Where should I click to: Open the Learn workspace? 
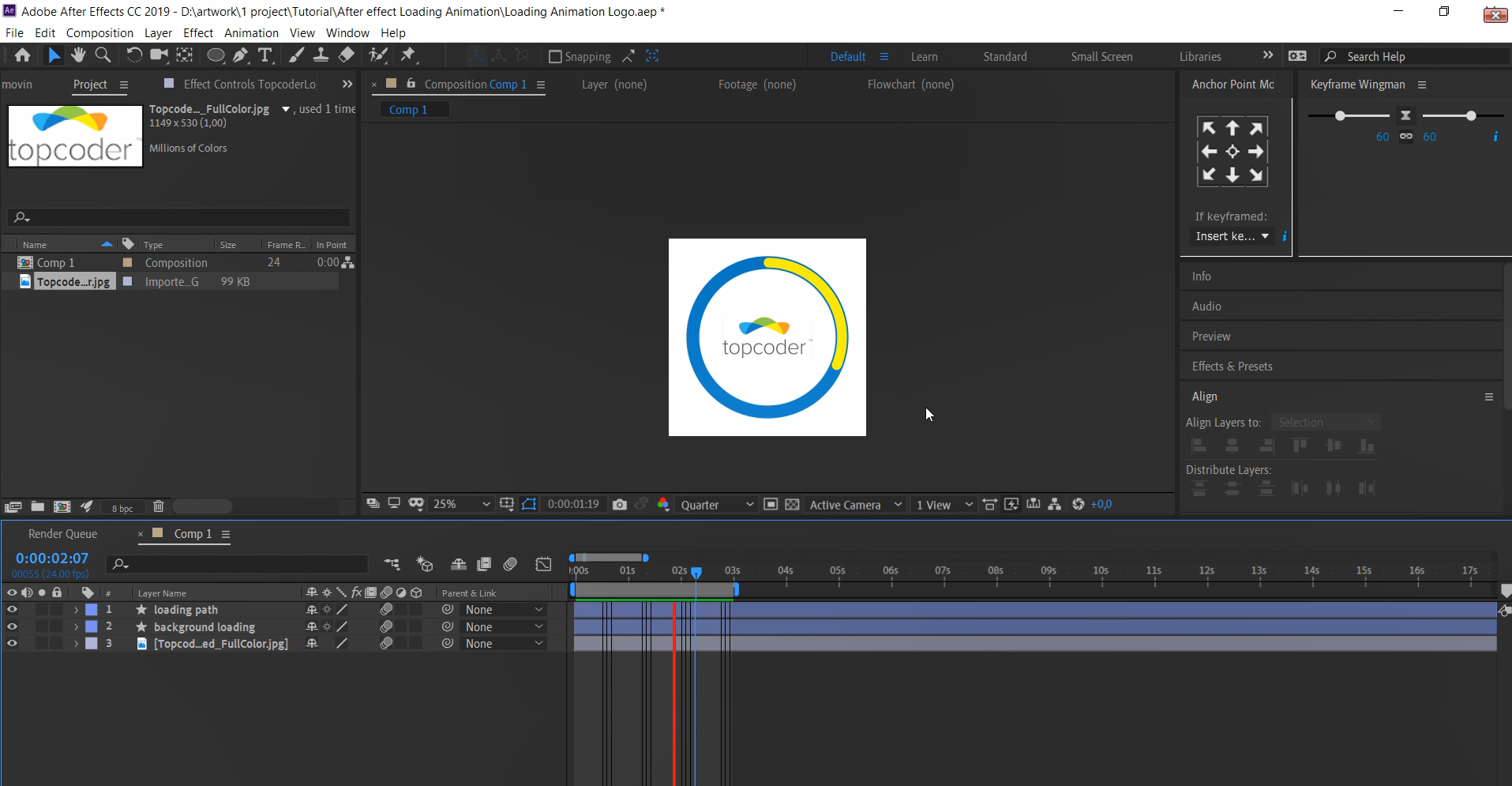click(924, 57)
